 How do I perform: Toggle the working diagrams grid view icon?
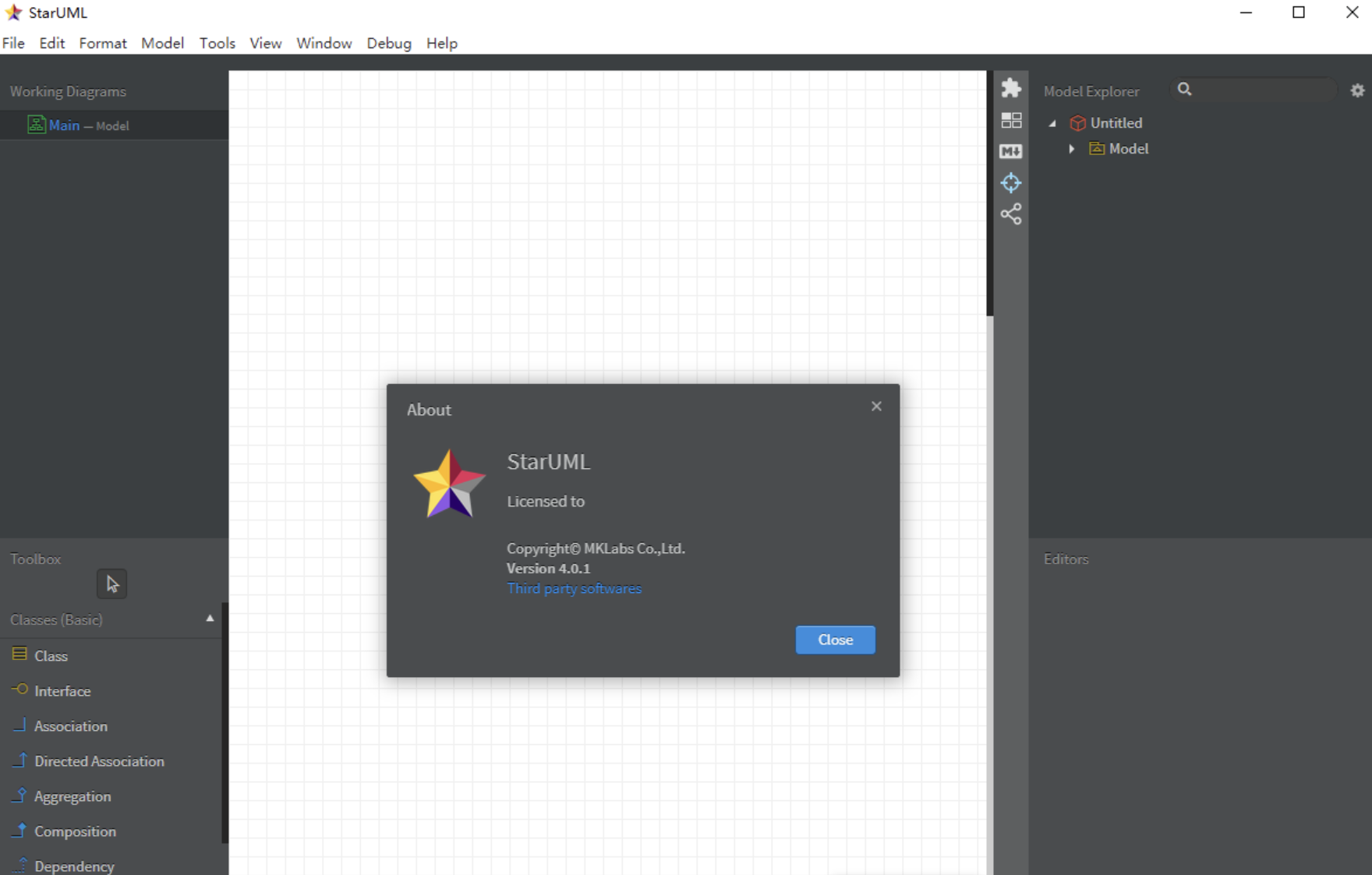pos(1011,120)
